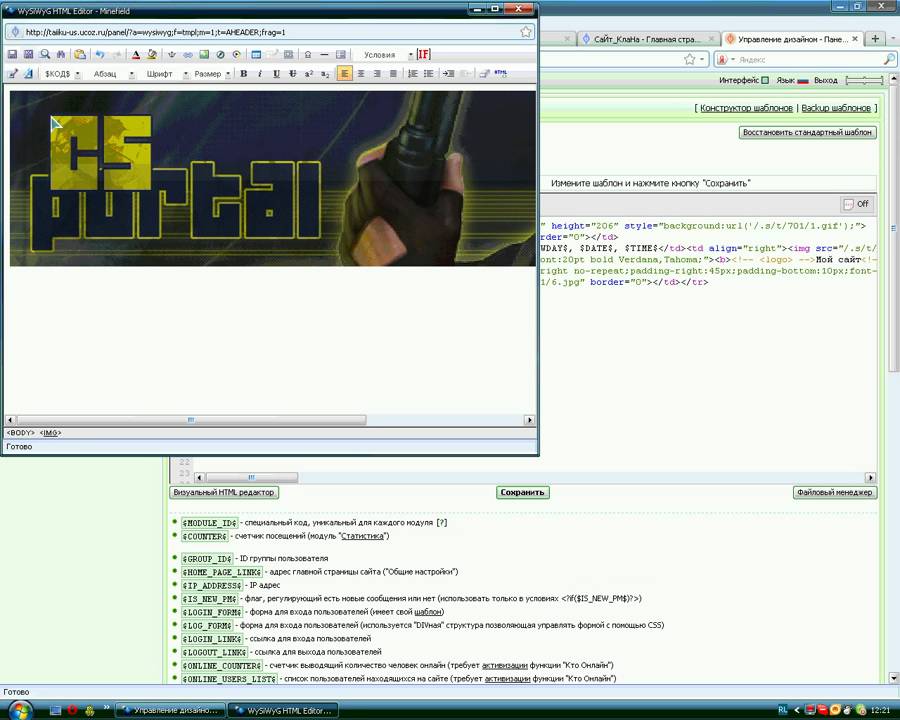The height and width of the screenshot is (720, 900).
Task: Select align center button
Action: point(360,73)
